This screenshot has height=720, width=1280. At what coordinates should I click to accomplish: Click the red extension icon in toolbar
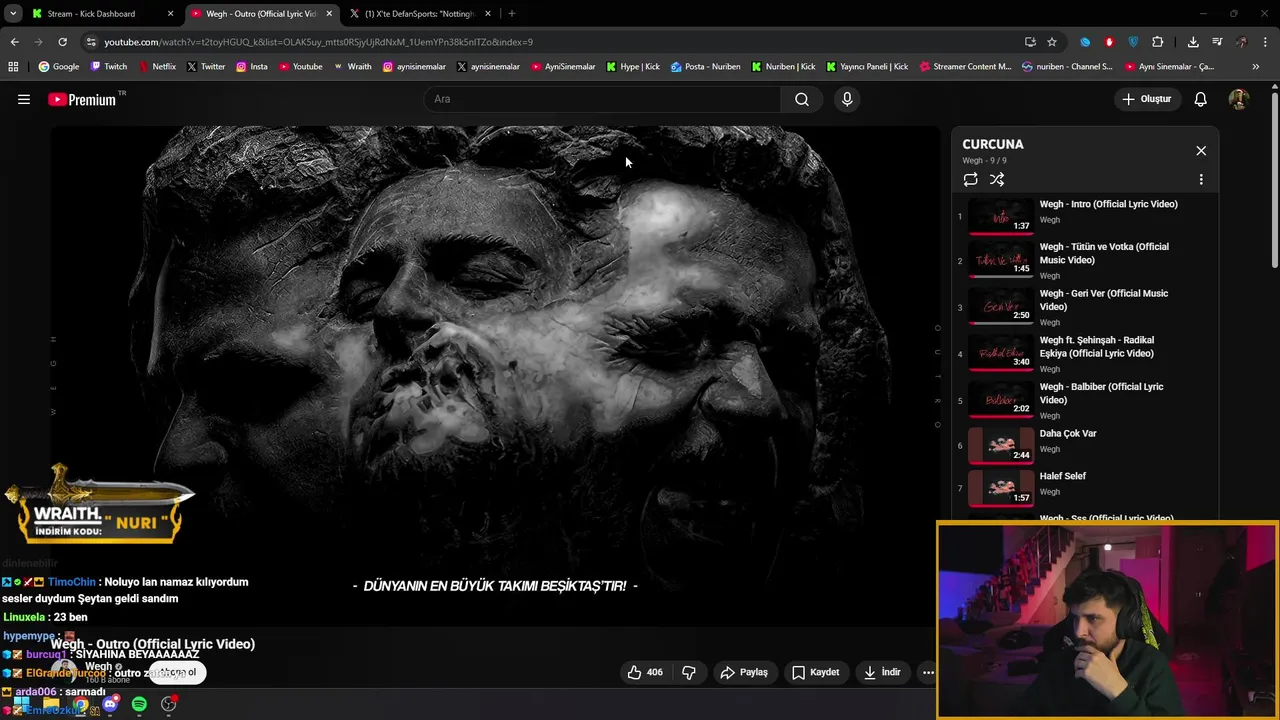click(1109, 42)
